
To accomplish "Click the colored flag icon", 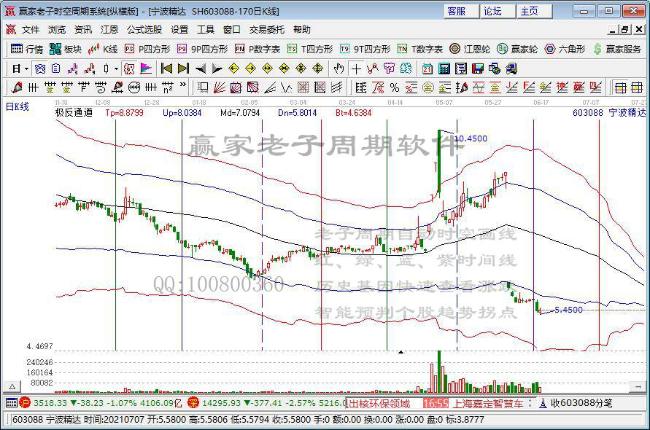I will 146,69.
